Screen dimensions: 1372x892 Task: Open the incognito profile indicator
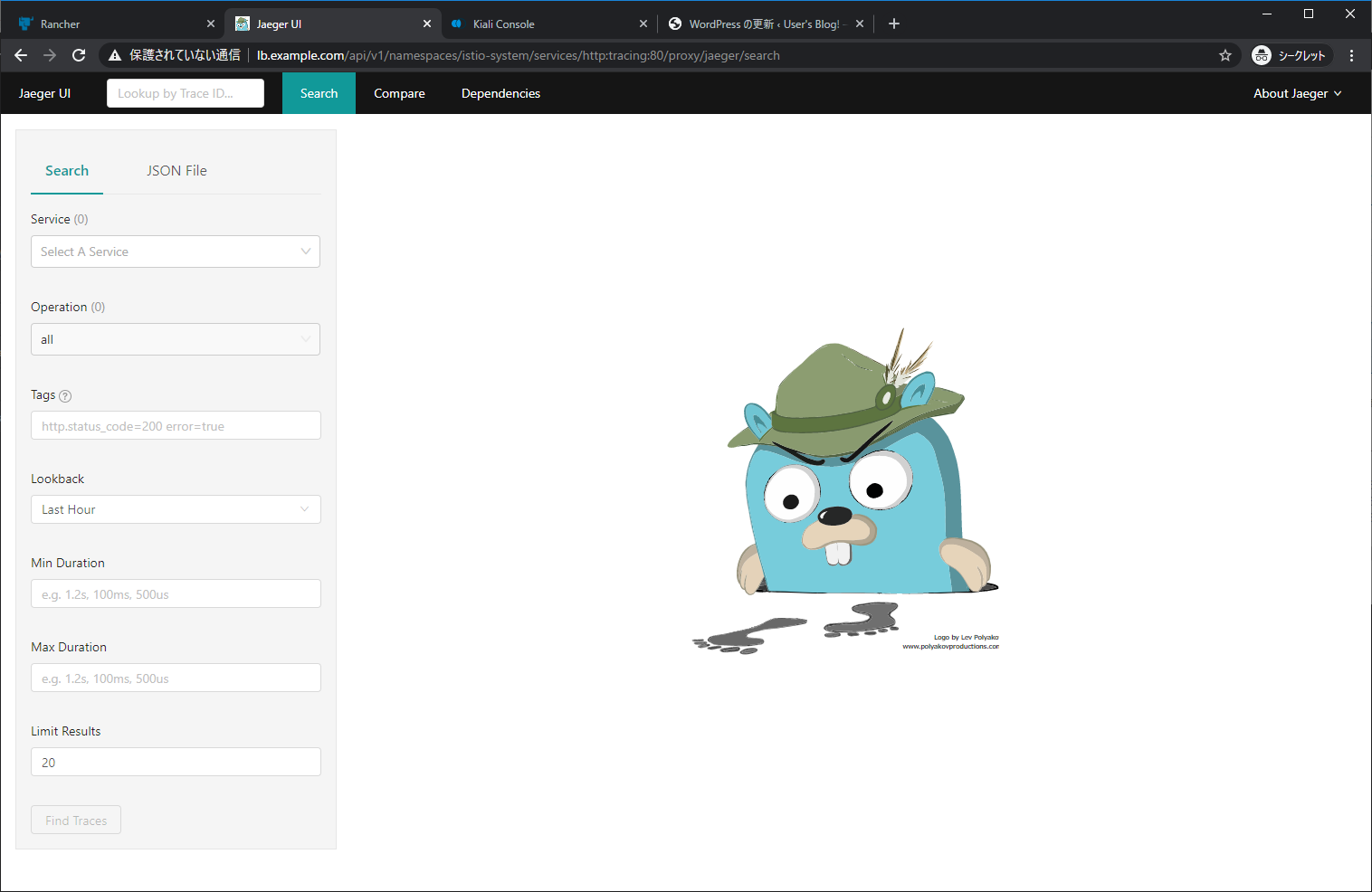click(x=1291, y=55)
